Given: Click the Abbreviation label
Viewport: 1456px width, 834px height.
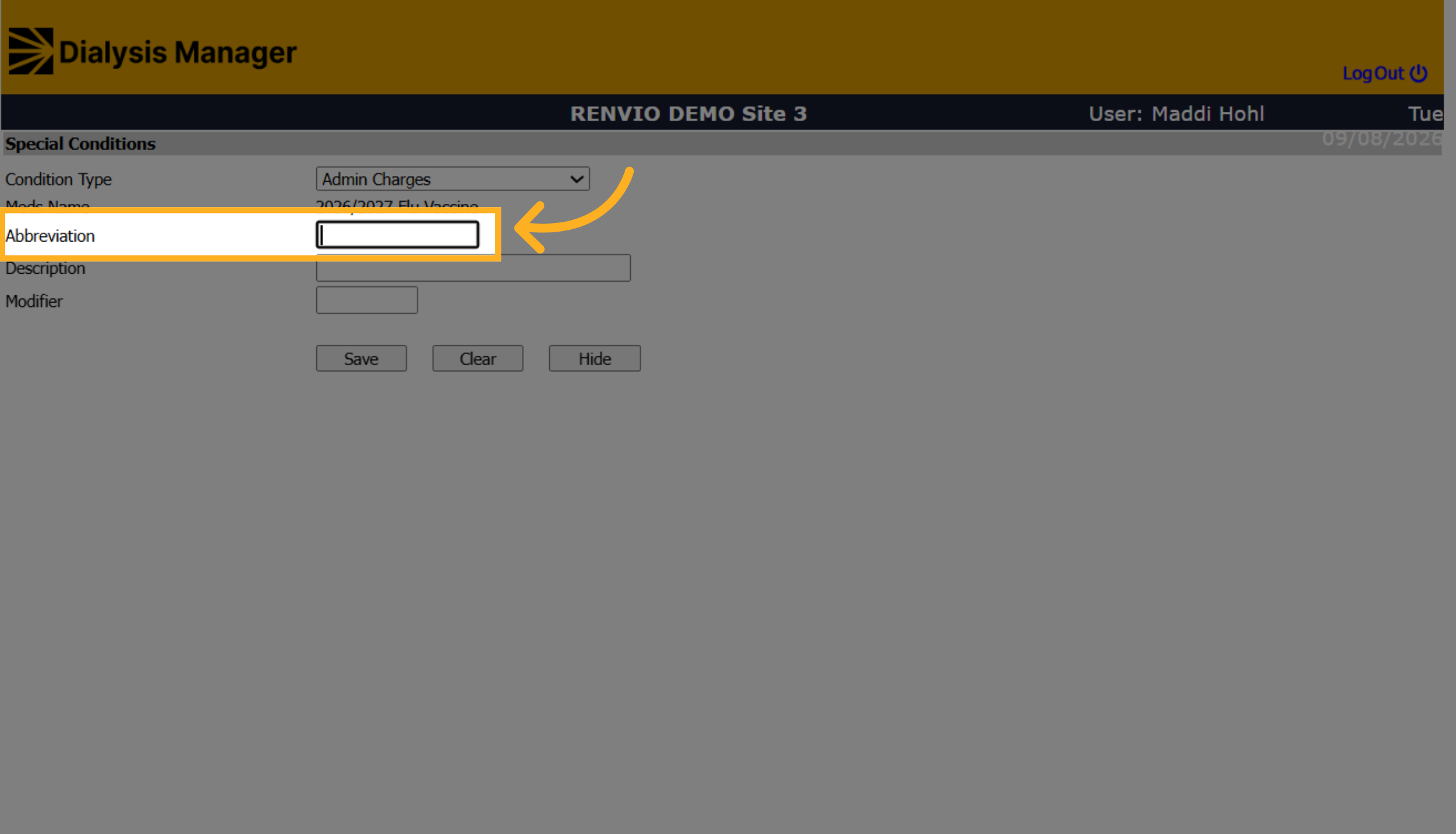Looking at the screenshot, I should (x=50, y=236).
